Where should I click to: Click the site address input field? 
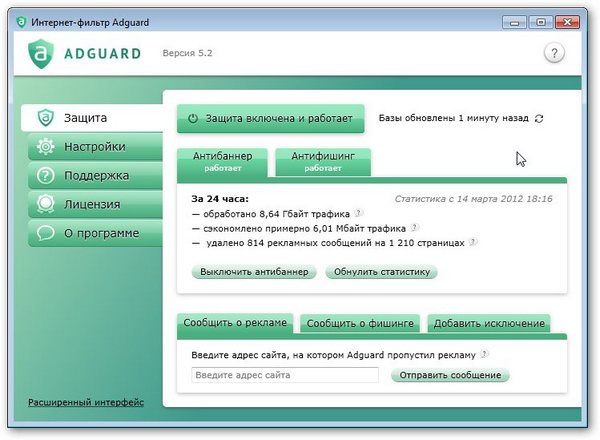[285, 375]
